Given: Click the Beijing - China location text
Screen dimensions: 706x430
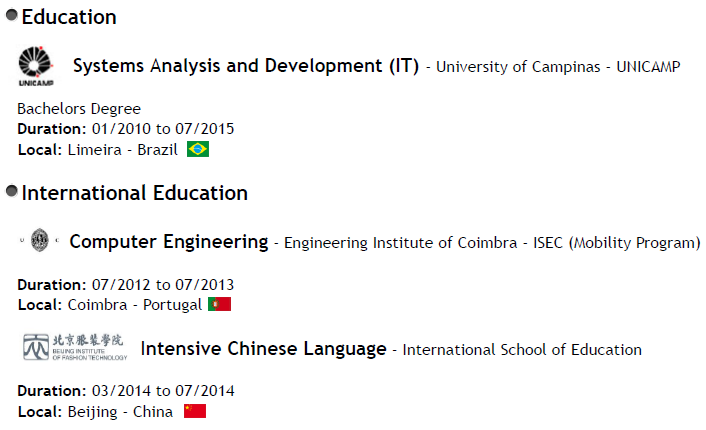Looking at the screenshot, I should click(120, 412).
